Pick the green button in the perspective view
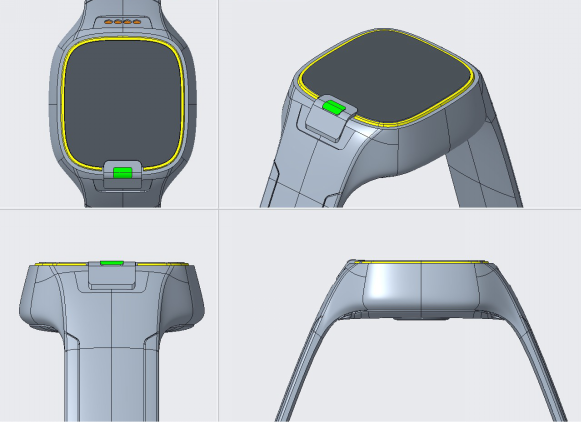This screenshot has height=422, width=582. click(334, 107)
